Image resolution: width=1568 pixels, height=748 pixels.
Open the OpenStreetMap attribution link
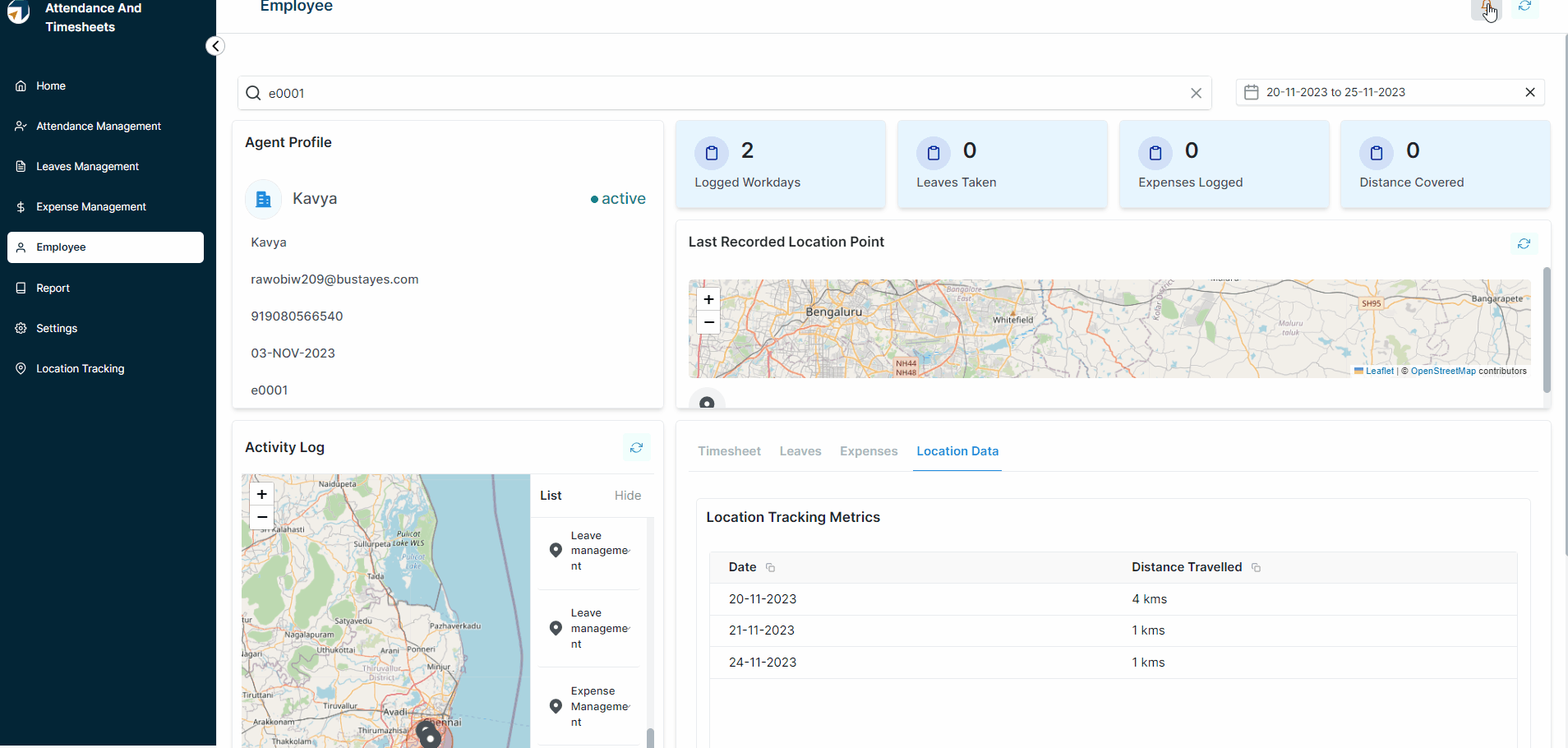[1442, 372]
